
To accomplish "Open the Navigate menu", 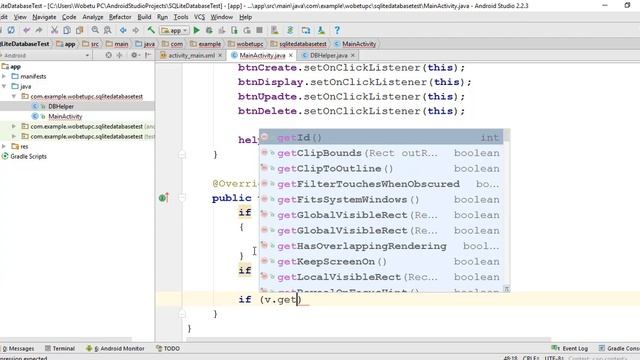I will pyautogui.click(x=44, y=17).
